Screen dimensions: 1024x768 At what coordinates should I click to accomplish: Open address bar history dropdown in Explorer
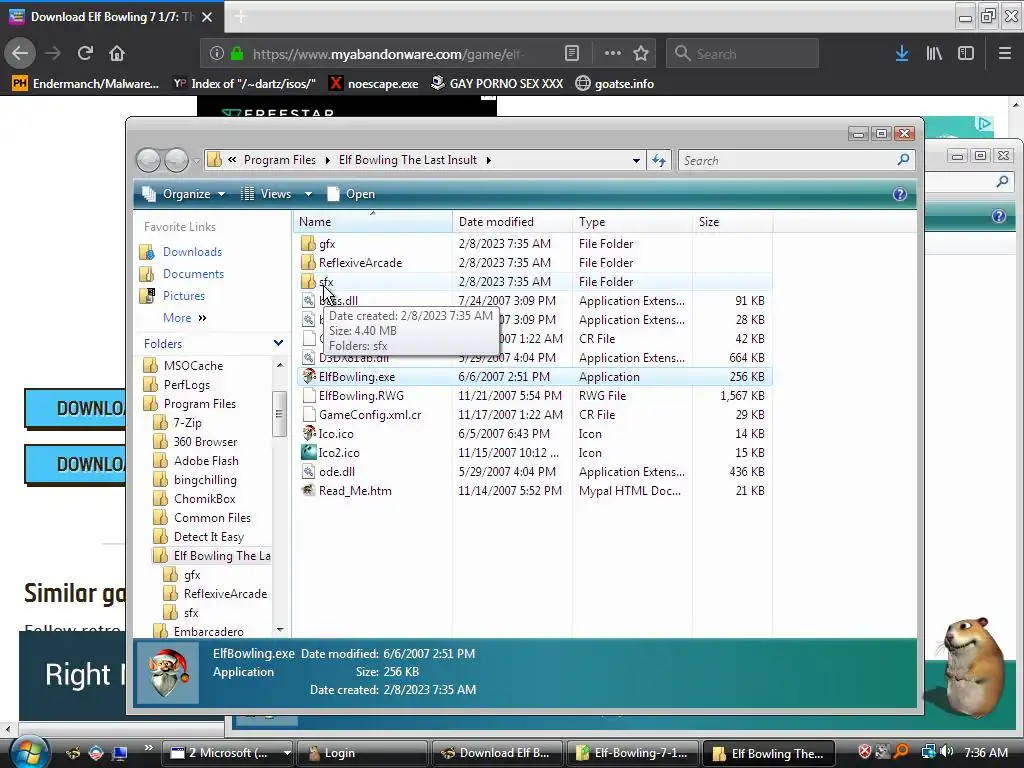(x=636, y=161)
